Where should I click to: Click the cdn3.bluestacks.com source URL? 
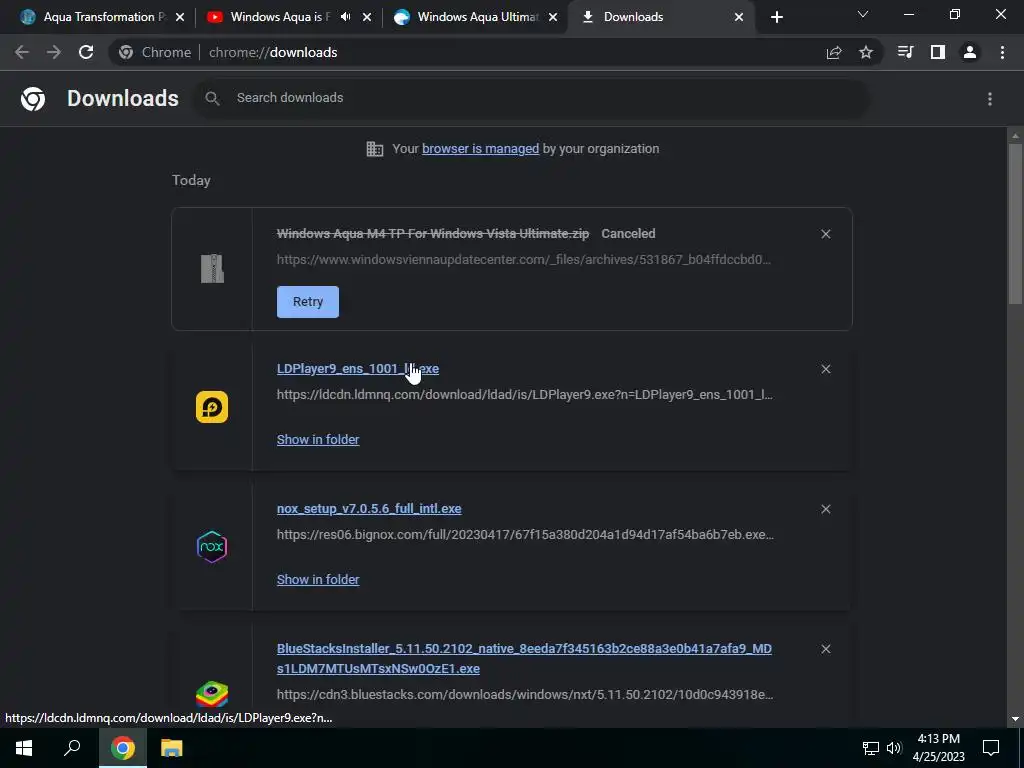click(x=525, y=694)
